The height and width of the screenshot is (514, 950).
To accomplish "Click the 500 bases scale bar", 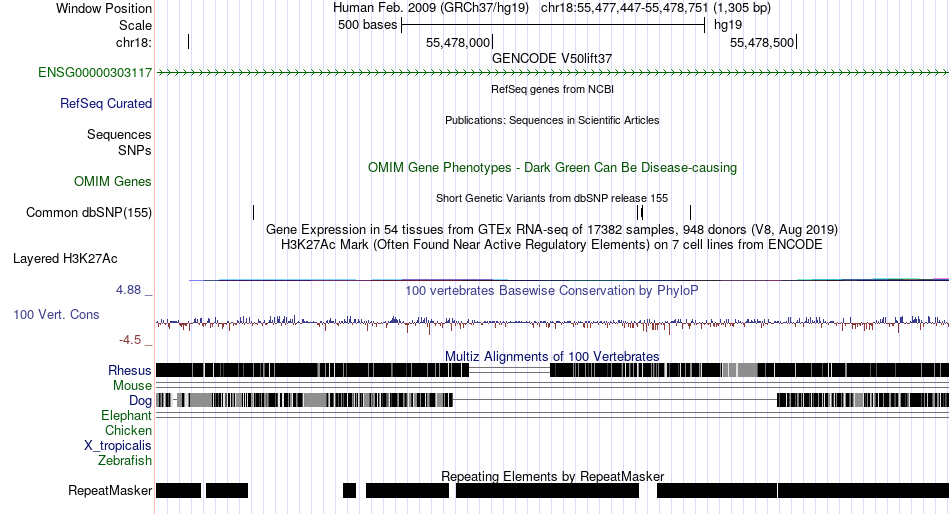I will pos(553,25).
